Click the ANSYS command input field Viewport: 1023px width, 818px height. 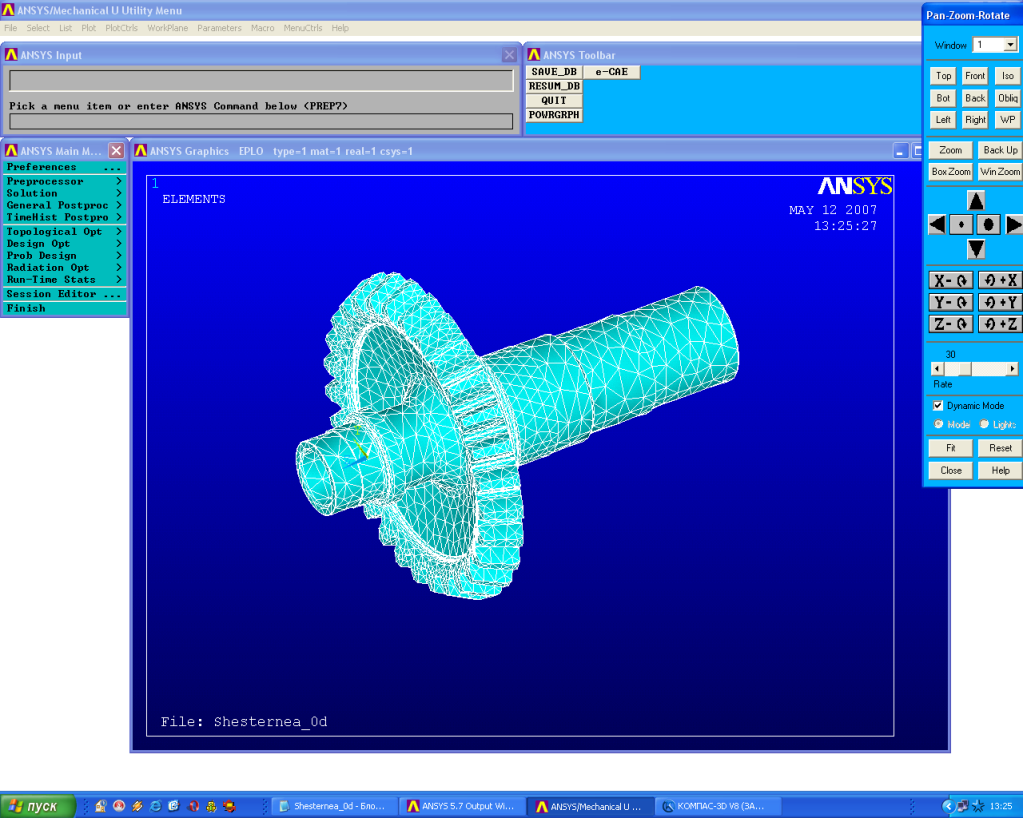coord(261,121)
